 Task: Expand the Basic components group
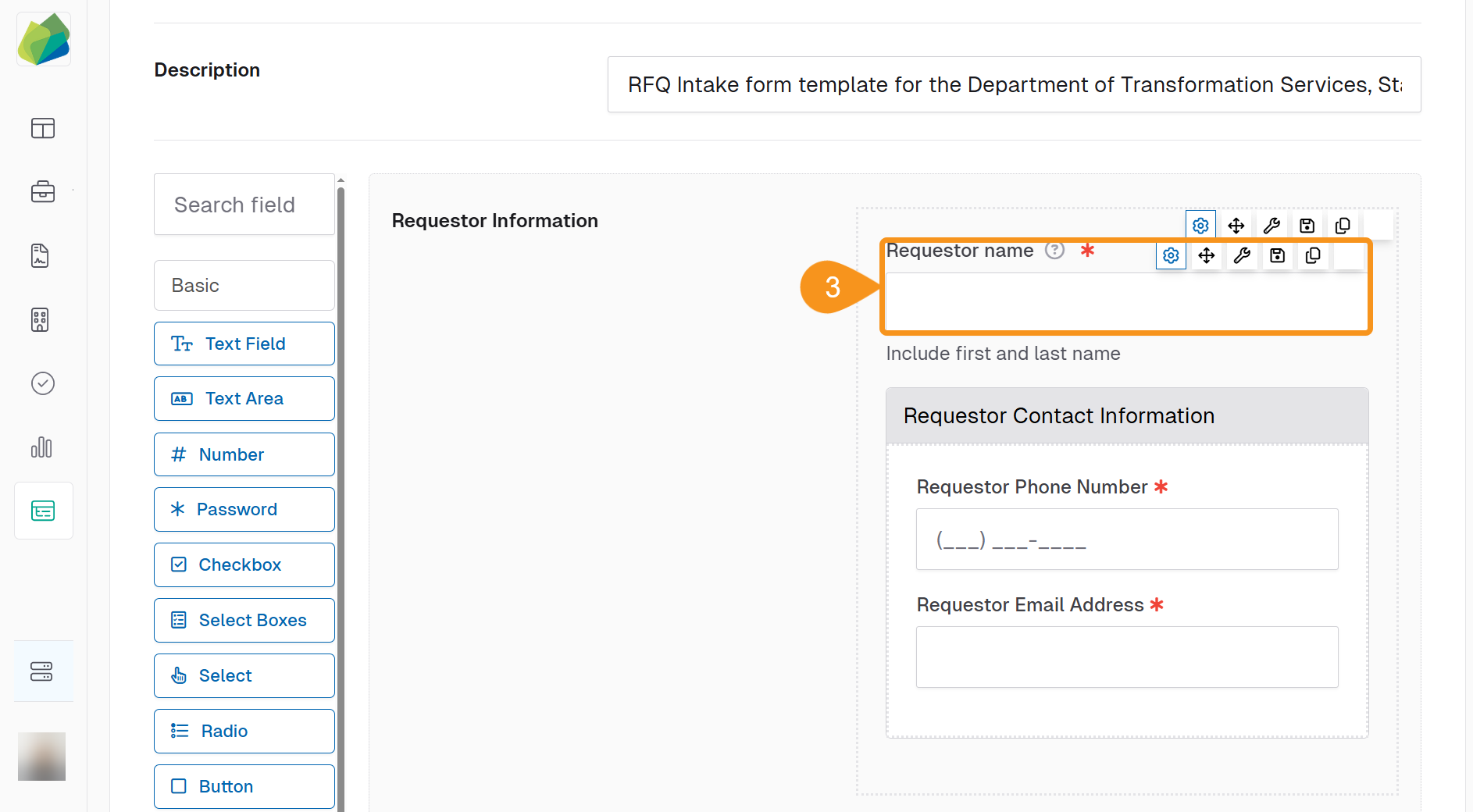coord(244,285)
